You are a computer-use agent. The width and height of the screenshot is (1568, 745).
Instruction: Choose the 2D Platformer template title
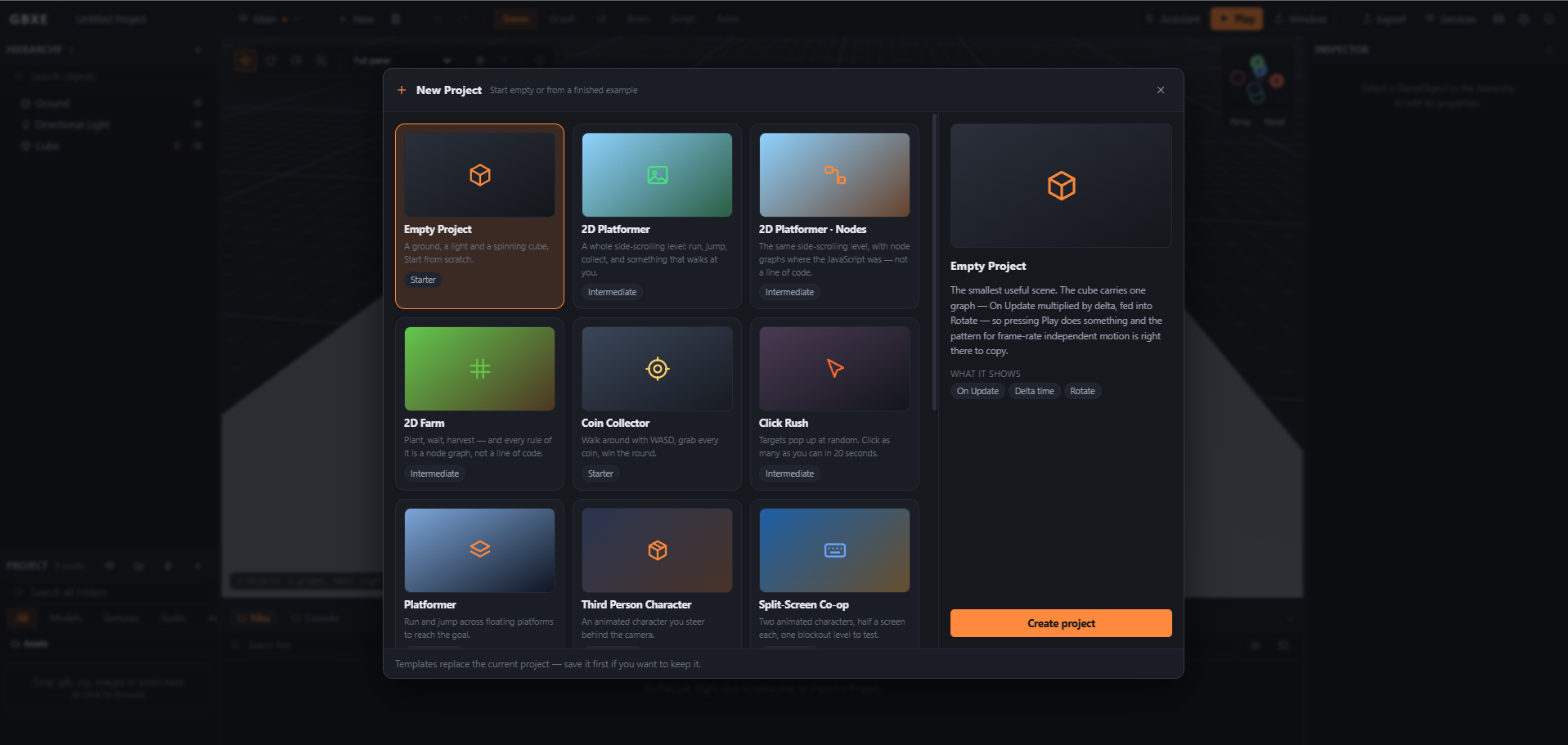pyautogui.click(x=616, y=230)
